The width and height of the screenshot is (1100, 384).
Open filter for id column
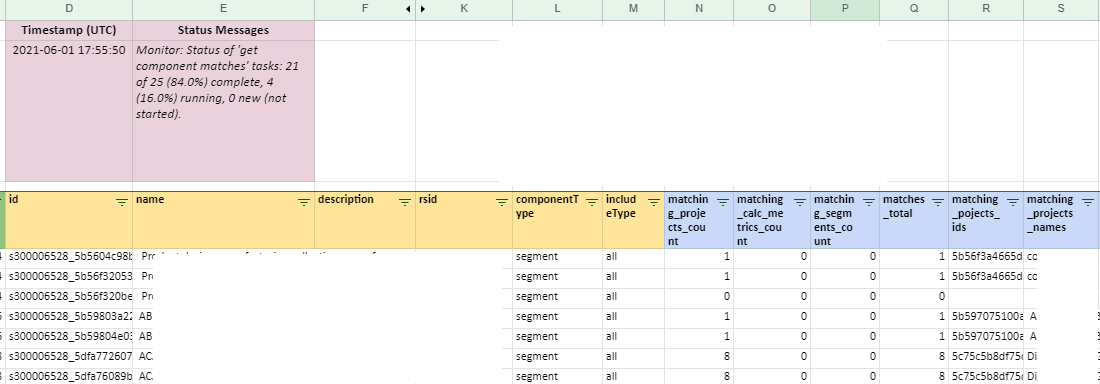pyautogui.click(x=122, y=201)
